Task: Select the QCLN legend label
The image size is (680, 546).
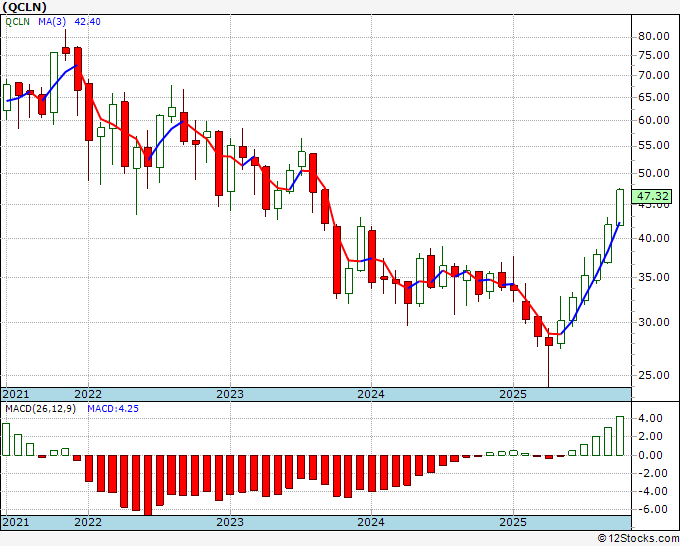Action: coord(17,22)
